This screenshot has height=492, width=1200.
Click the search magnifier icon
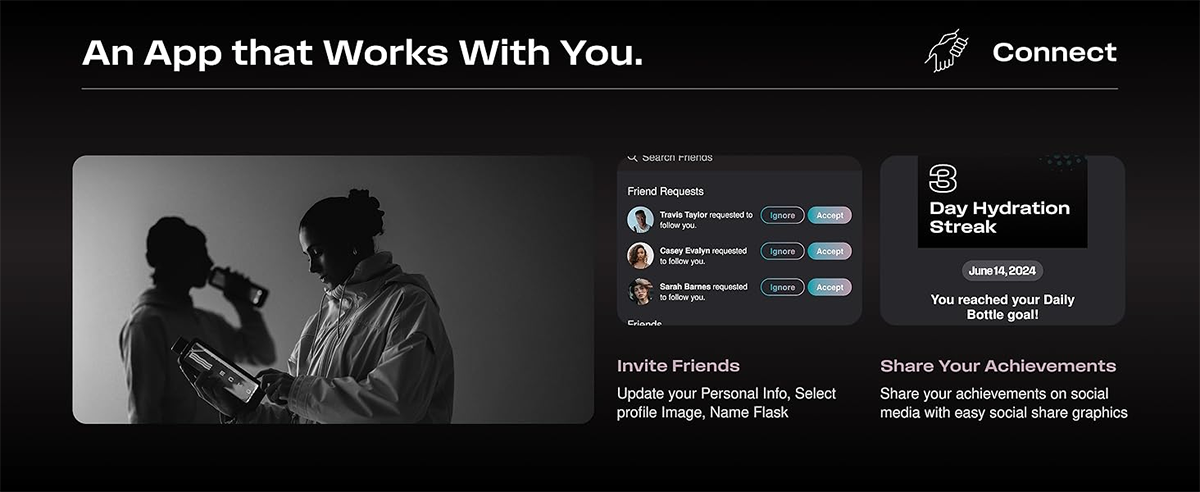(x=632, y=158)
